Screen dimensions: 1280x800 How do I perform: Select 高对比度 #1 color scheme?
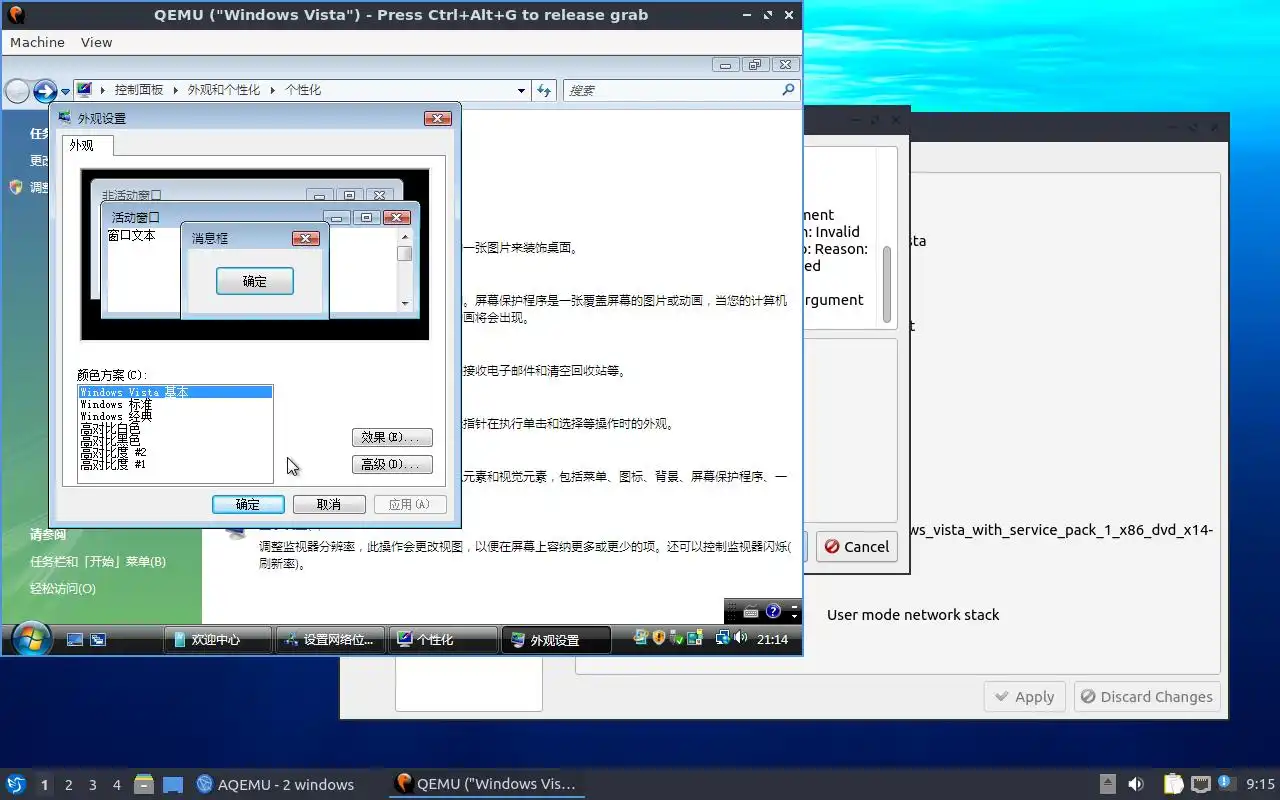click(175, 464)
